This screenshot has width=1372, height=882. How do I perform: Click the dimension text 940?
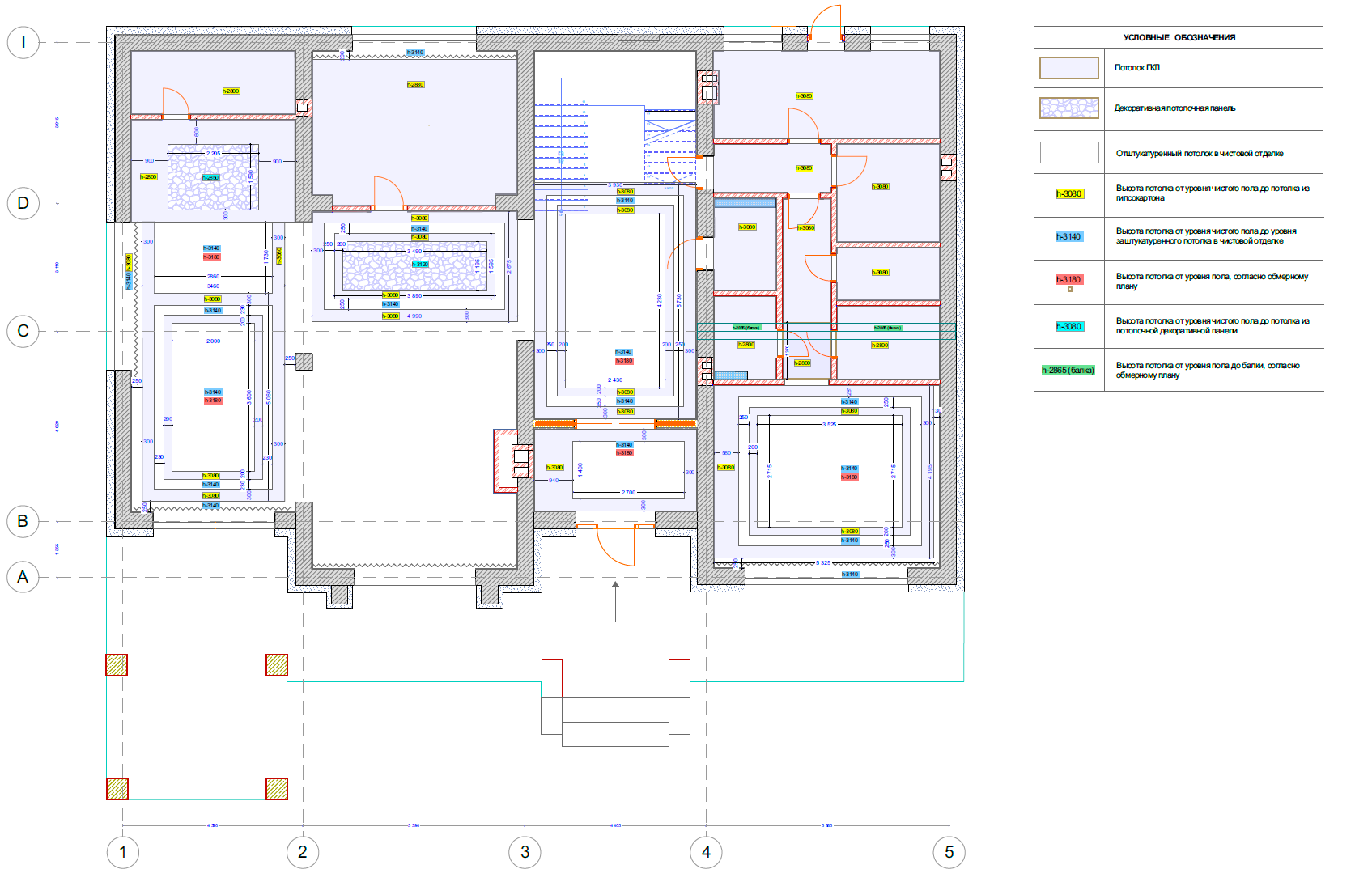point(554,481)
